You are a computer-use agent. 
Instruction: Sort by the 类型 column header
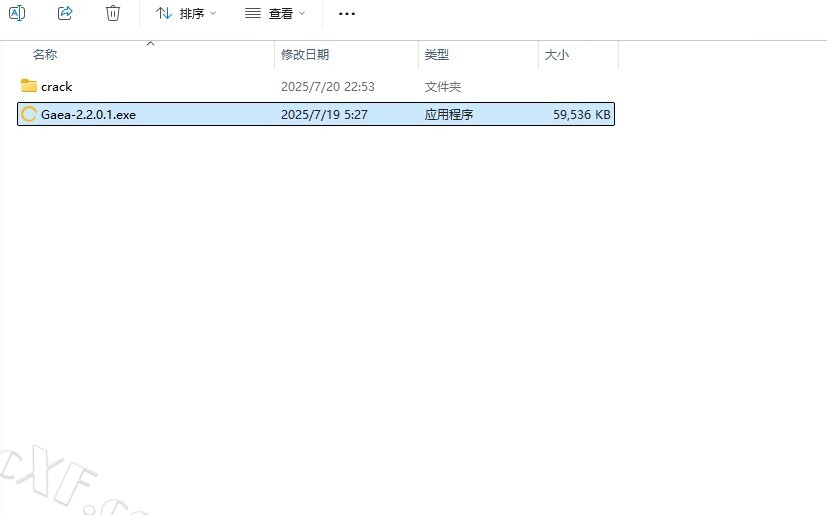point(437,54)
